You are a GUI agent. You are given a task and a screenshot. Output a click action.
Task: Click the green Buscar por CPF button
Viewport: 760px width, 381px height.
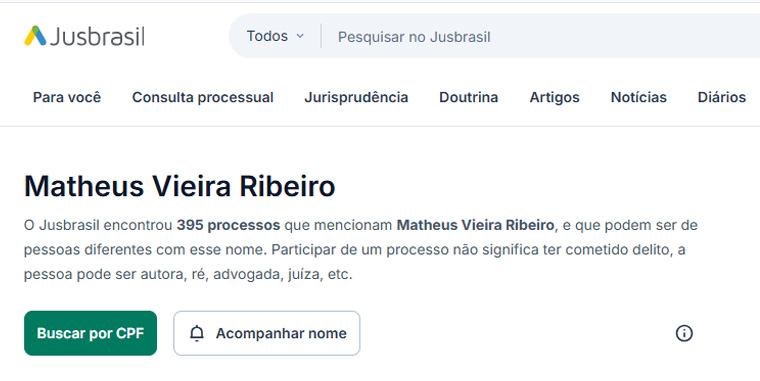[x=91, y=333]
